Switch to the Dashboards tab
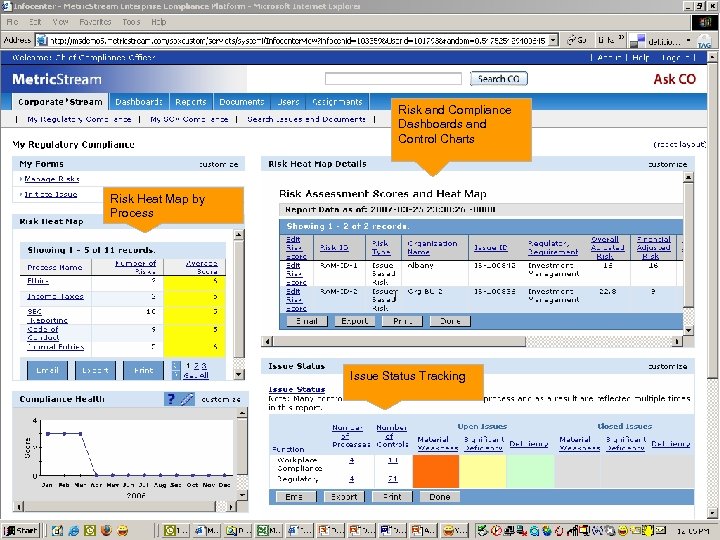 coord(139,101)
